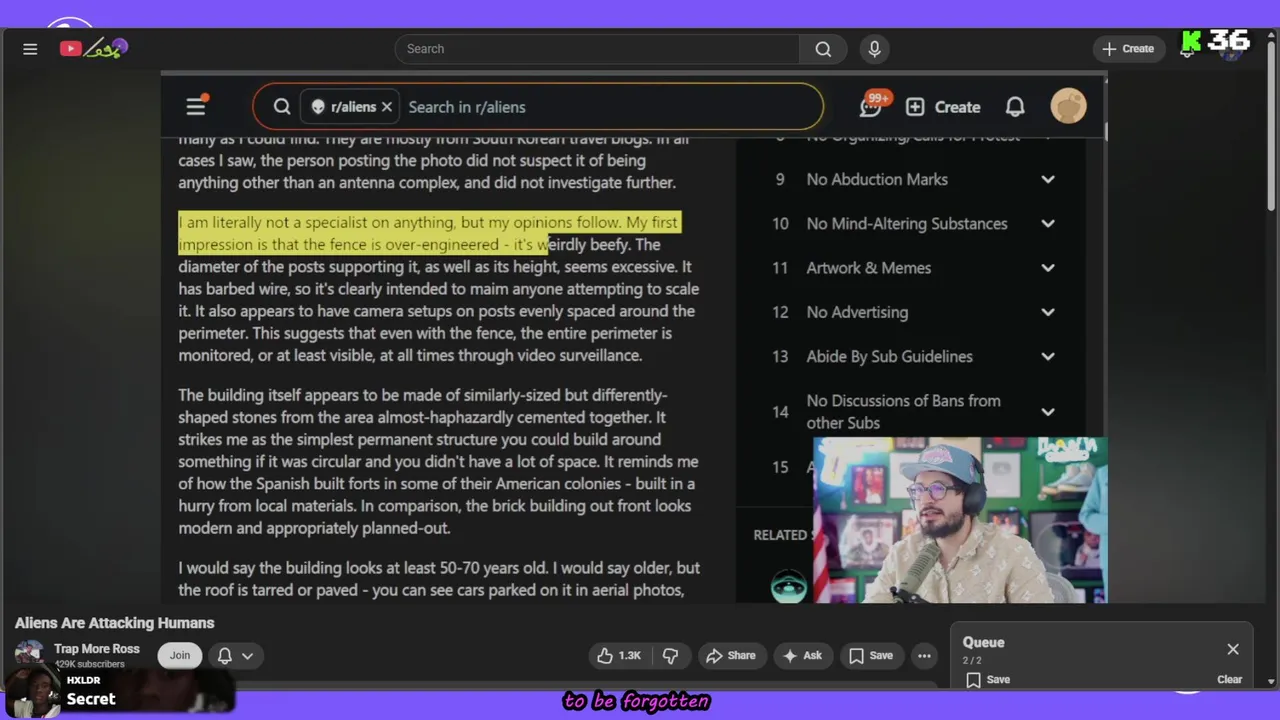
Task: Open the notification bell dropdown for channel
Action: 235,656
